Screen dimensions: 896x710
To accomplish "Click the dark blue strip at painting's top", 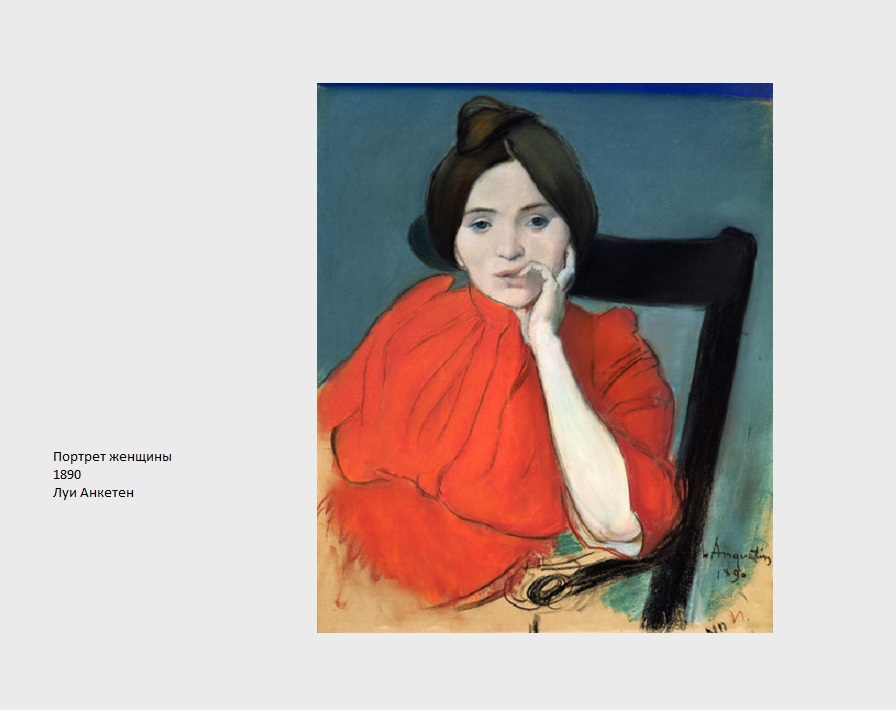I will (545, 89).
